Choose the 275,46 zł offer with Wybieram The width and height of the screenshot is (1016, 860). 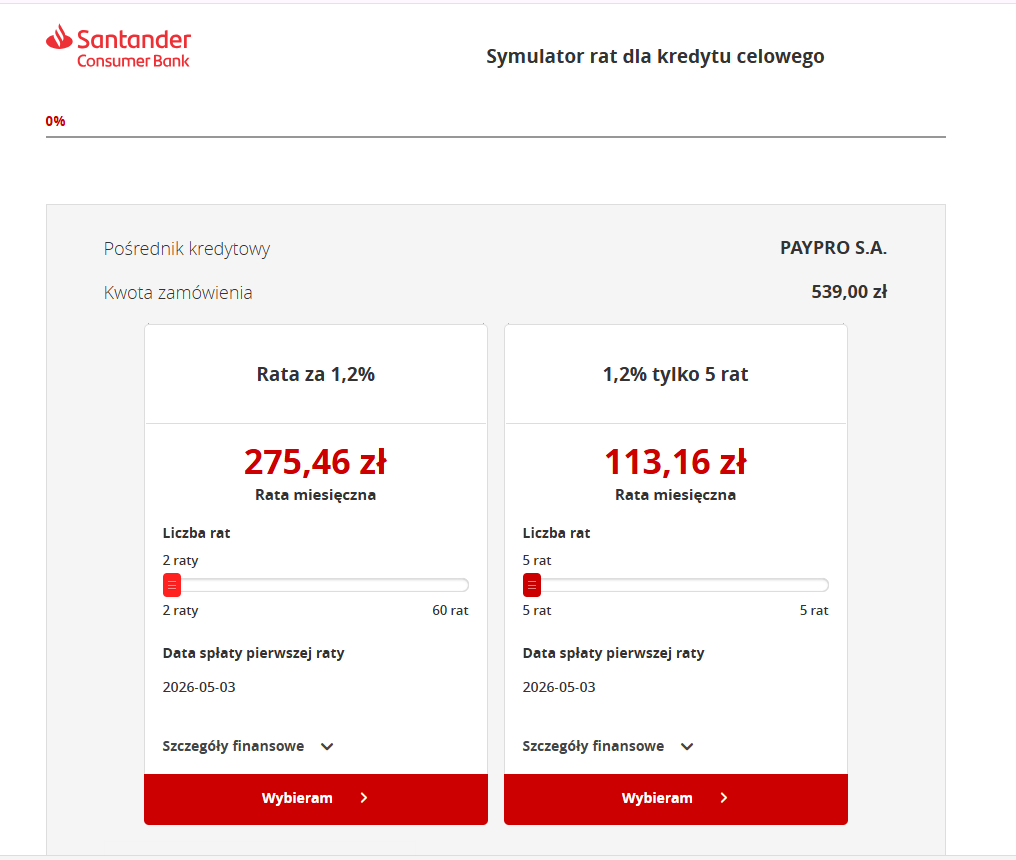[297, 798]
